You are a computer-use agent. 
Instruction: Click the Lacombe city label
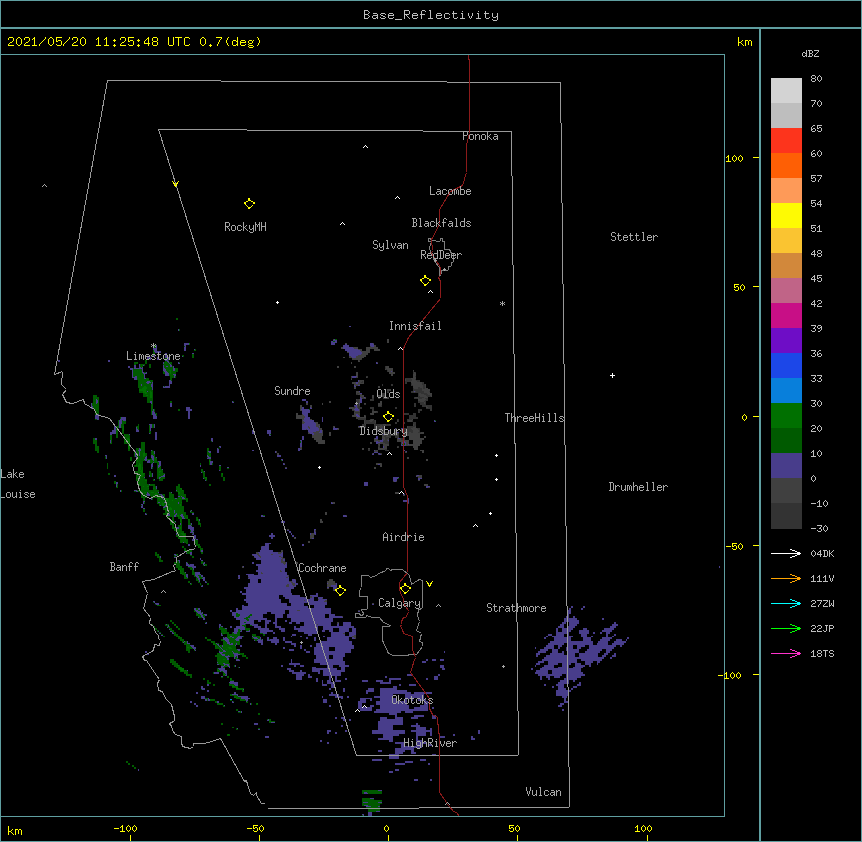[x=450, y=191]
